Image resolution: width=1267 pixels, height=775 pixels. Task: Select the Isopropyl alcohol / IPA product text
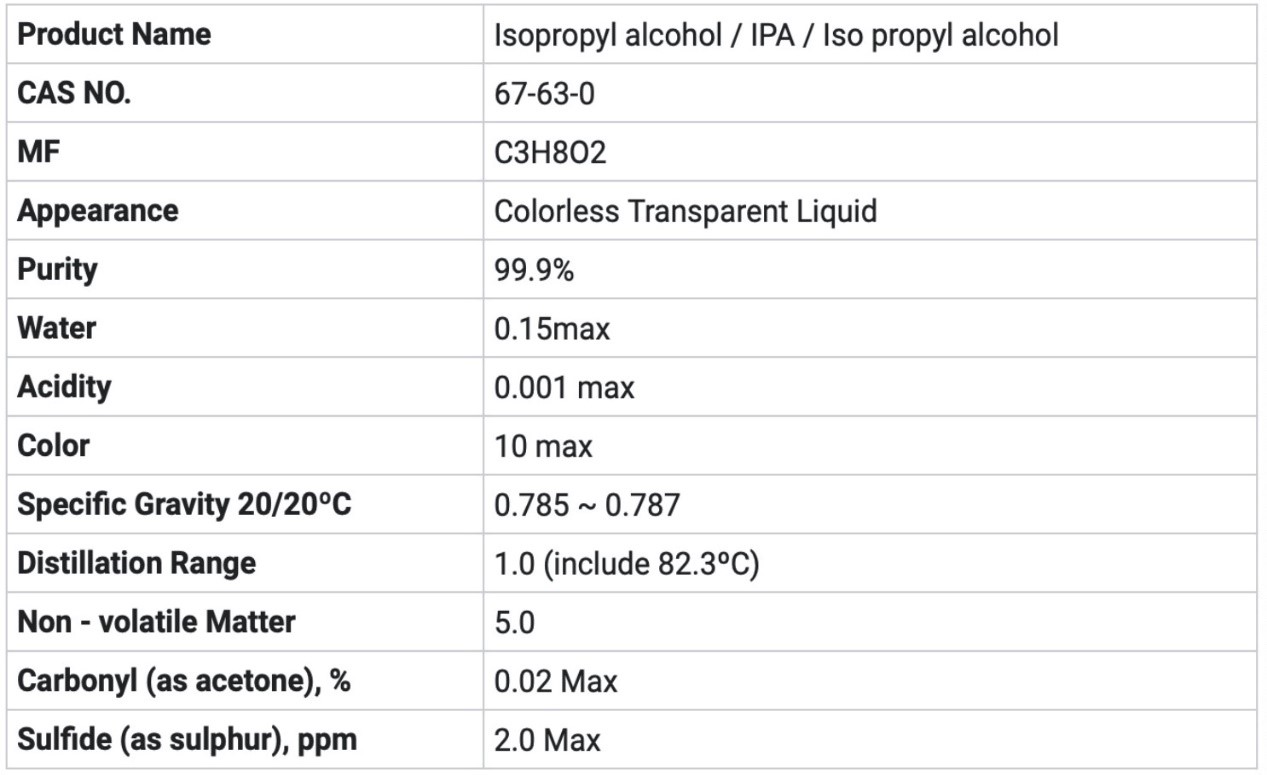point(776,35)
